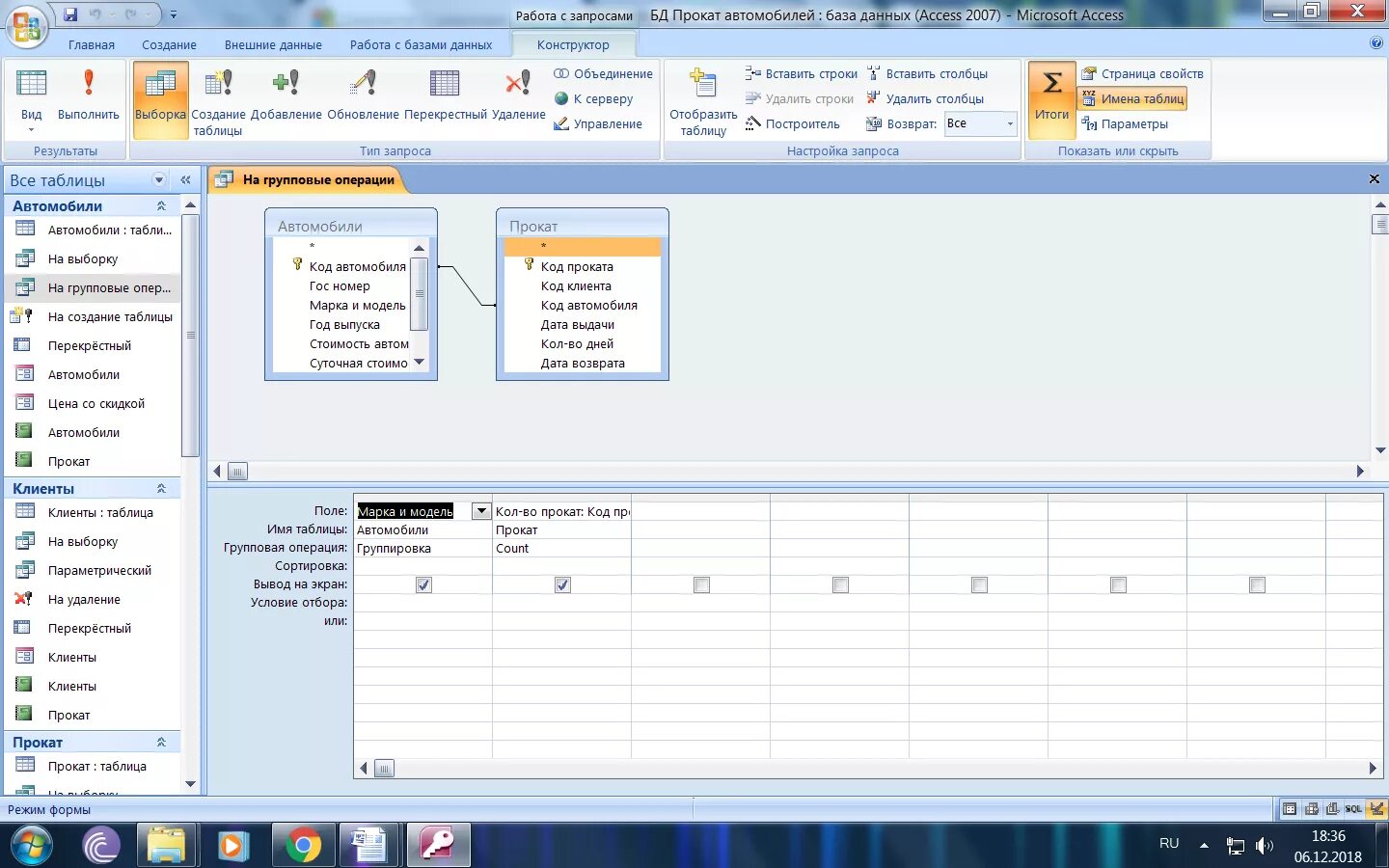The image size is (1389, 868).
Task: Save via Quick Access floppy icon
Action: pos(70,14)
